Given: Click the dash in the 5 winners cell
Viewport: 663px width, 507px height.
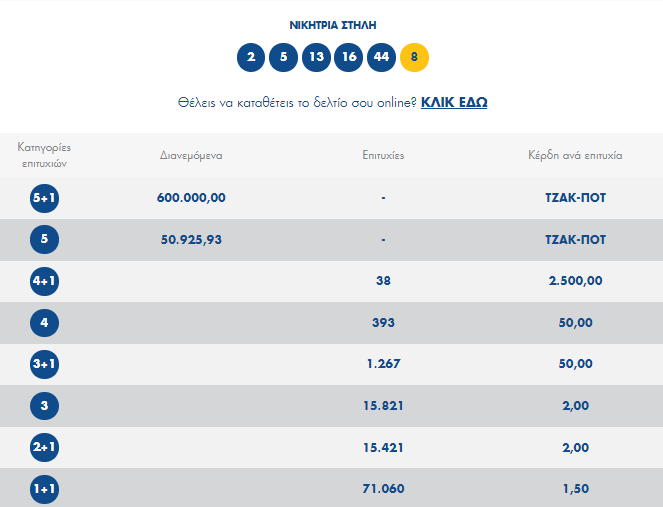Looking at the screenshot, I should pos(383,240).
